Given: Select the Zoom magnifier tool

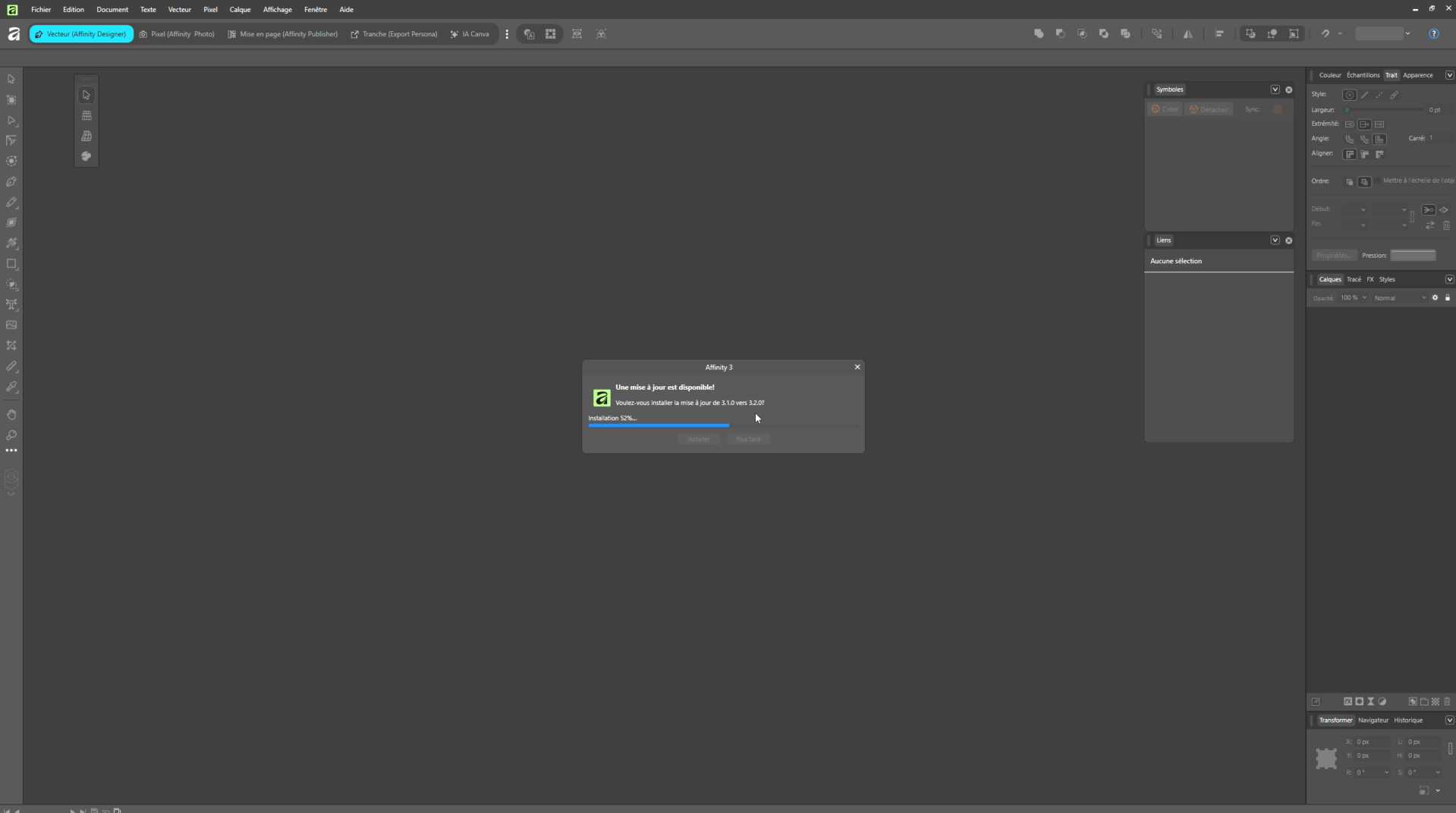Looking at the screenshot, I should coord(11,435).
